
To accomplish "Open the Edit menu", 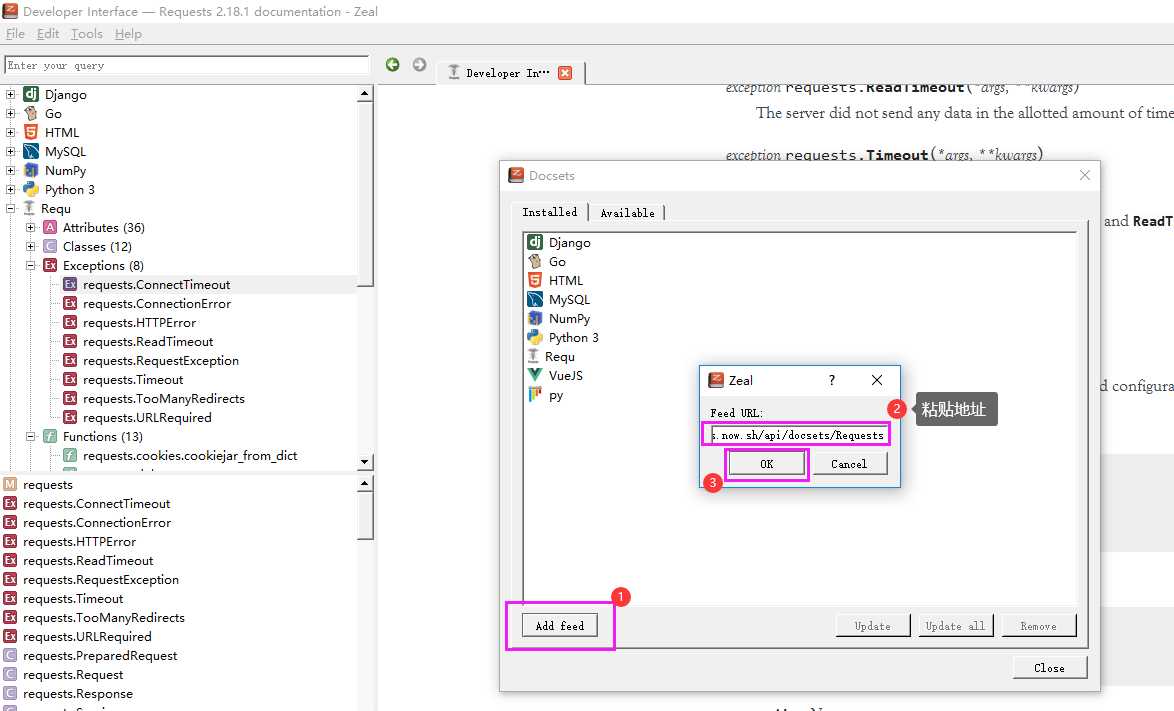I will tap(48, 34).
